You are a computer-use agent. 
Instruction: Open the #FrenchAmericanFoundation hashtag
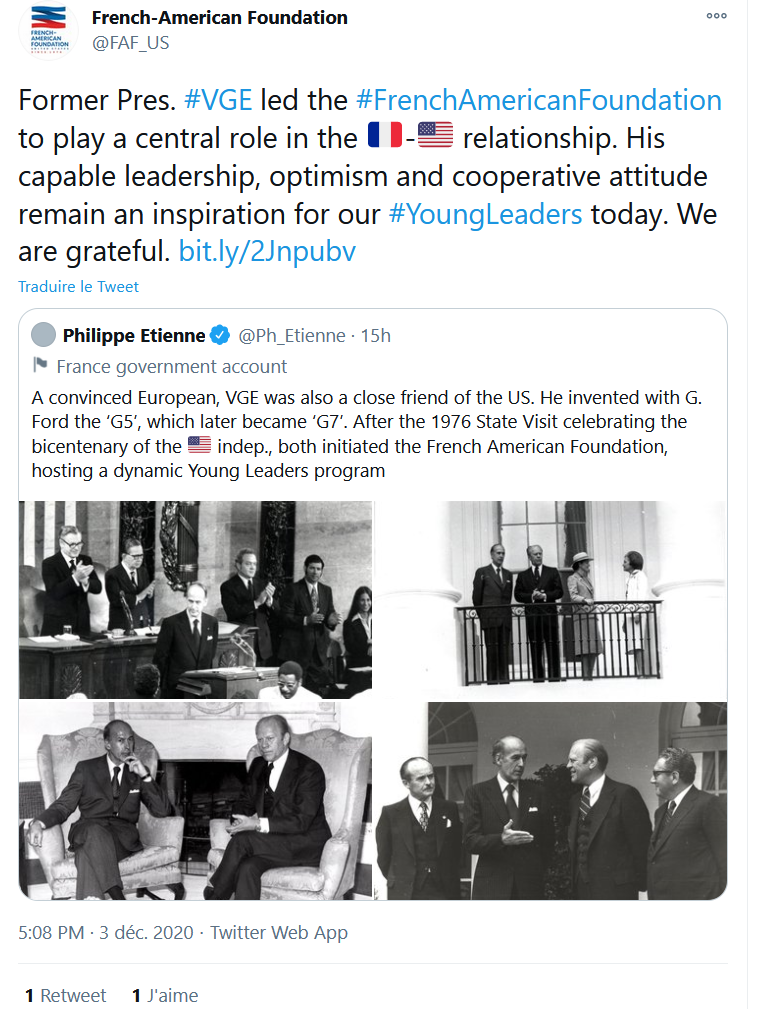click(x=538, y=100)
